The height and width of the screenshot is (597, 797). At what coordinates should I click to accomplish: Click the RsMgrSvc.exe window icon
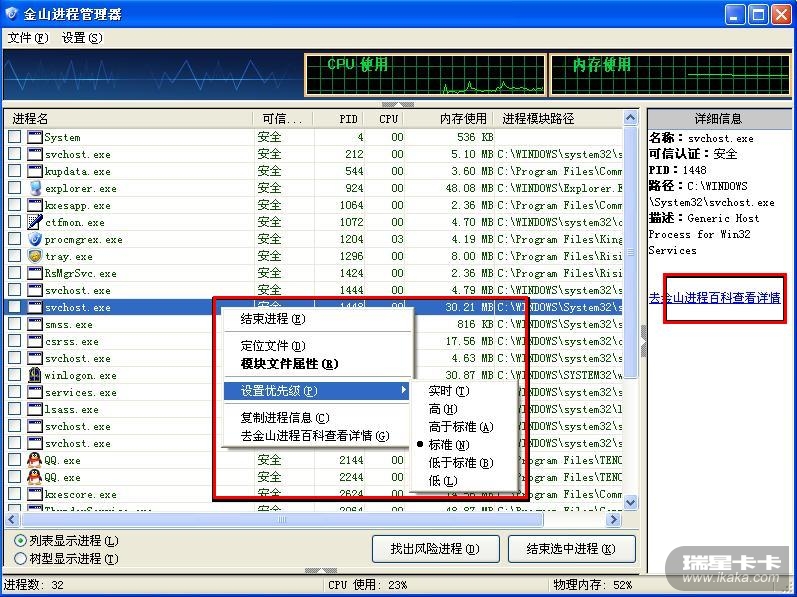tap(35, 273)
